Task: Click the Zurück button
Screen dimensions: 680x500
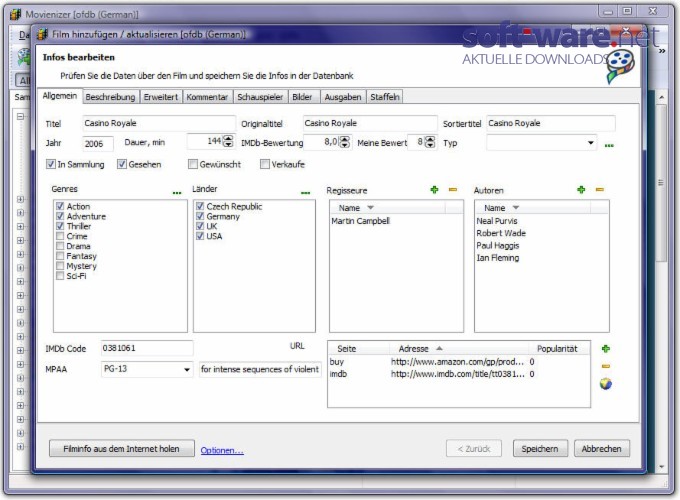Action: coord(474,448)
